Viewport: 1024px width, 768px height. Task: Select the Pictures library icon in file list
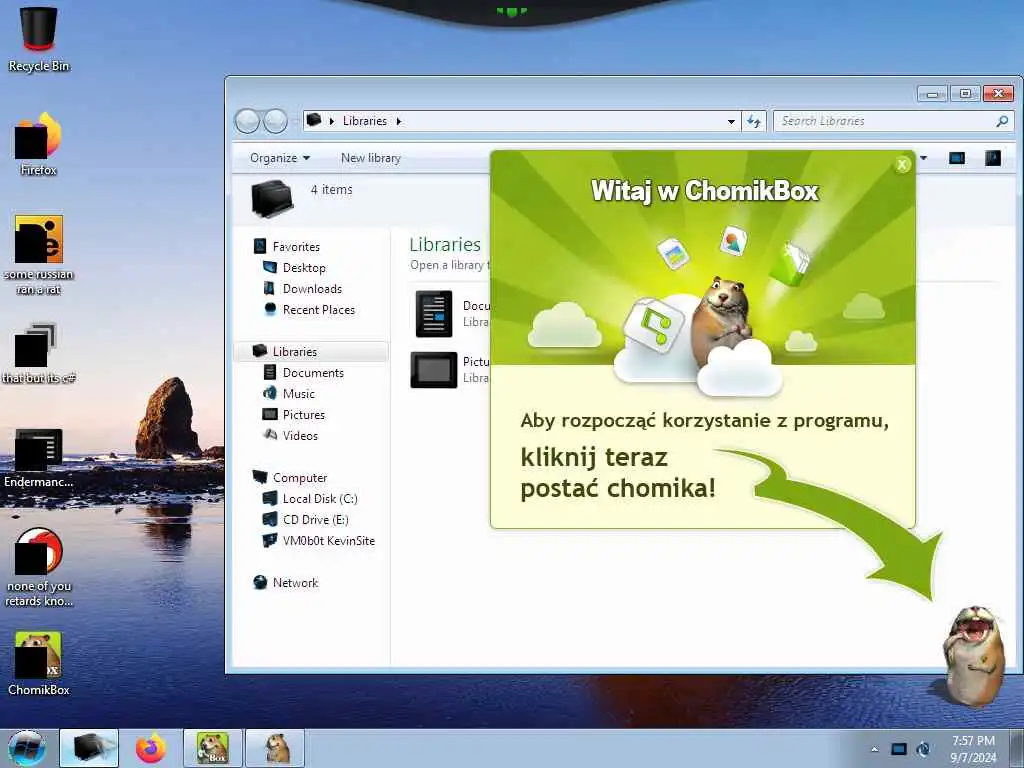(x=434, y=370)
